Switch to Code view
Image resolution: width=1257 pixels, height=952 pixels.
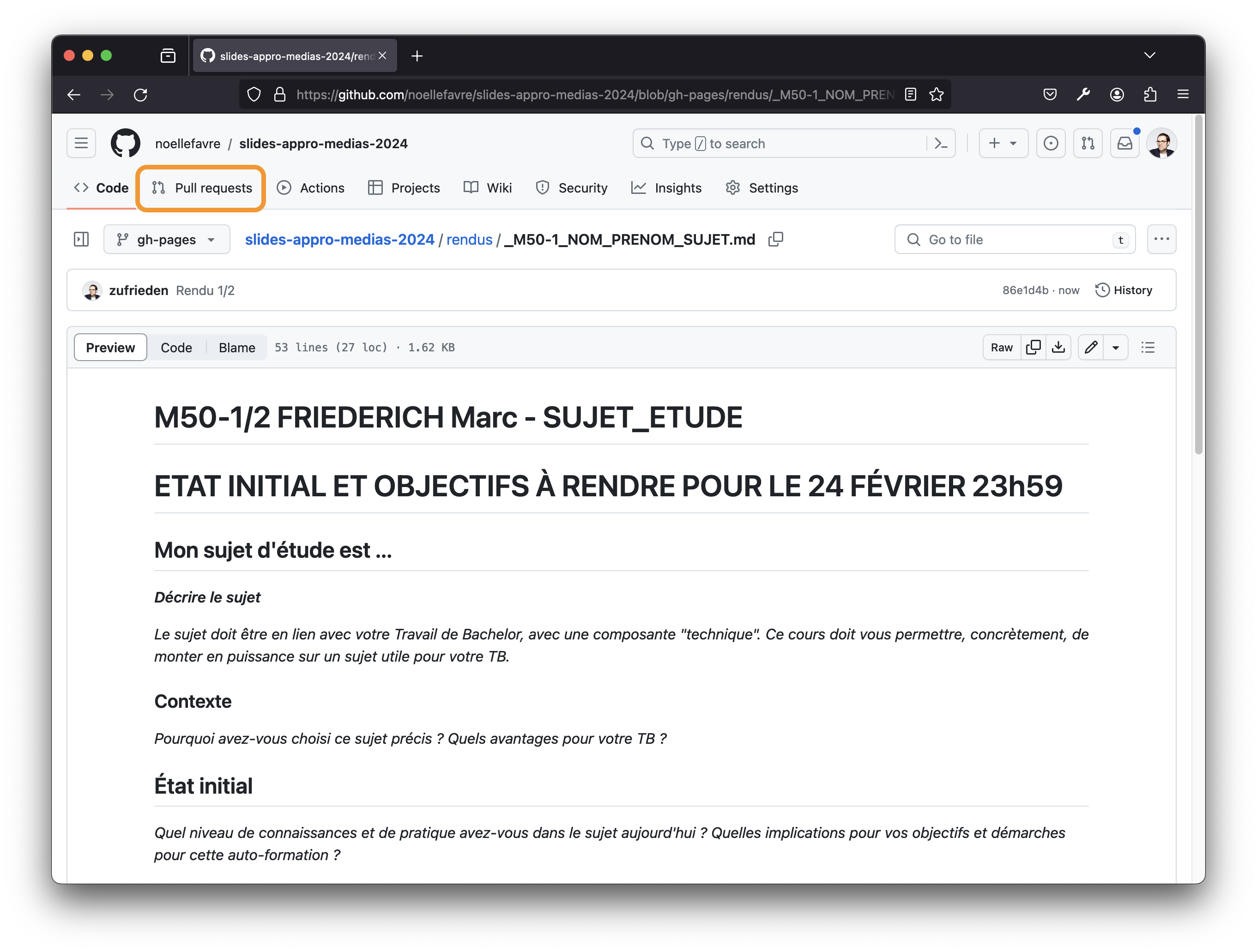pos(176,347)
